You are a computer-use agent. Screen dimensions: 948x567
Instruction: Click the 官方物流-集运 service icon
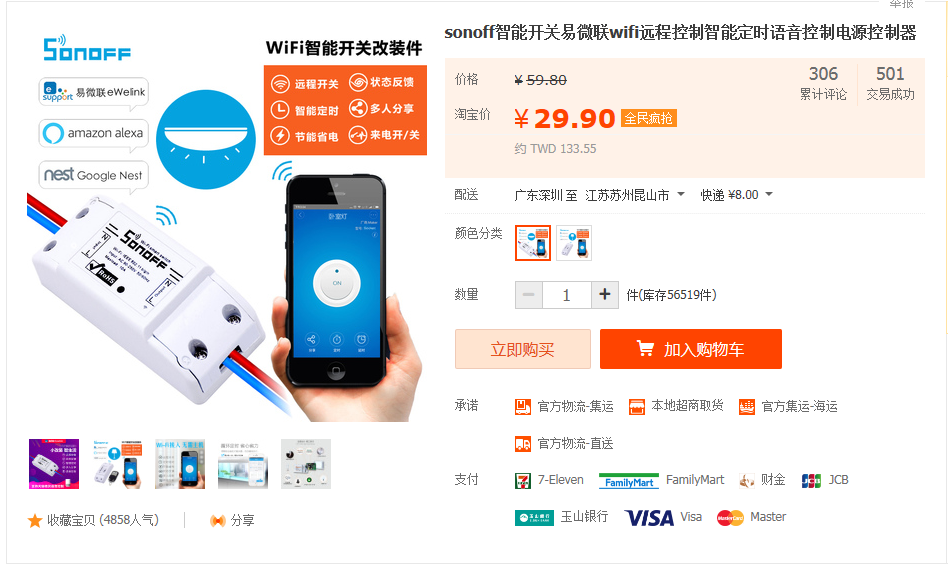click(523, 407)
